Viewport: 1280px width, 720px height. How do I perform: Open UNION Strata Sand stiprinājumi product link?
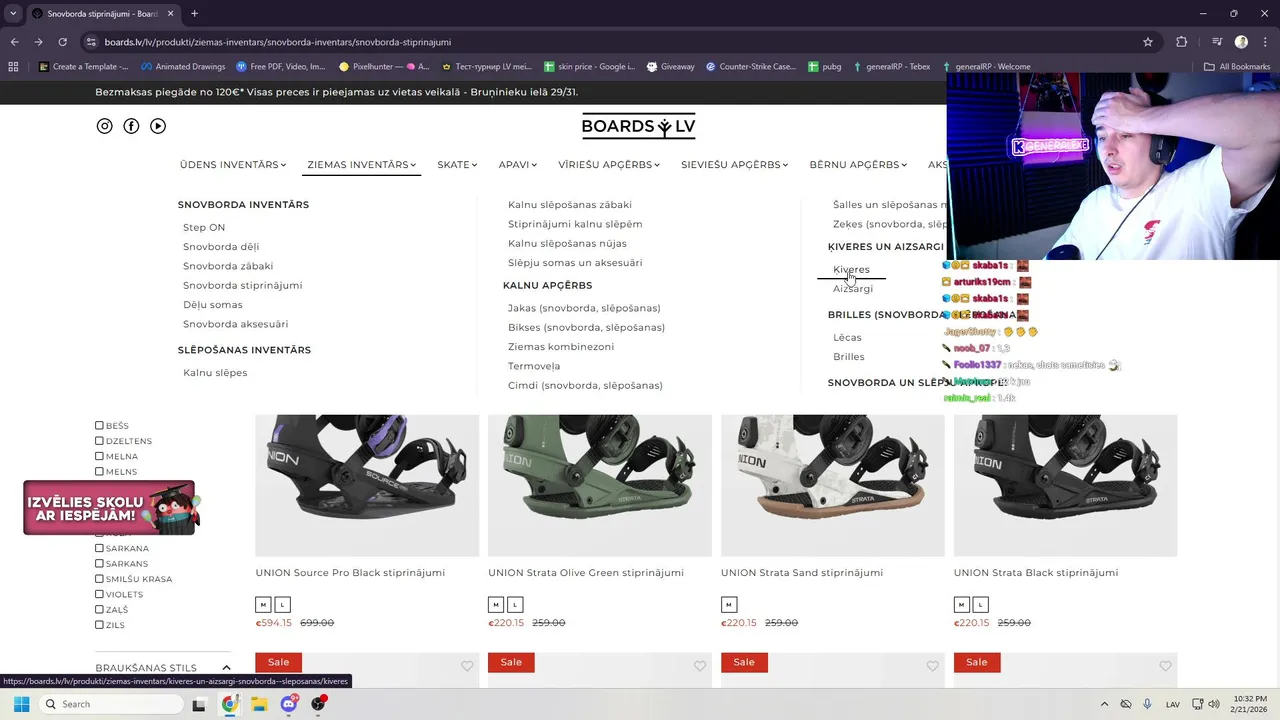click(802, 573)
